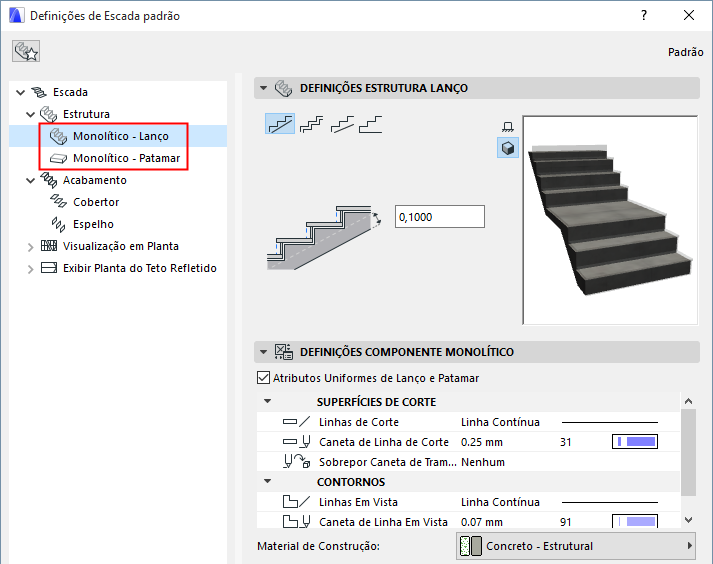Collapse the Contornos group
Screen dimensions: 713x564
[268, 481]
